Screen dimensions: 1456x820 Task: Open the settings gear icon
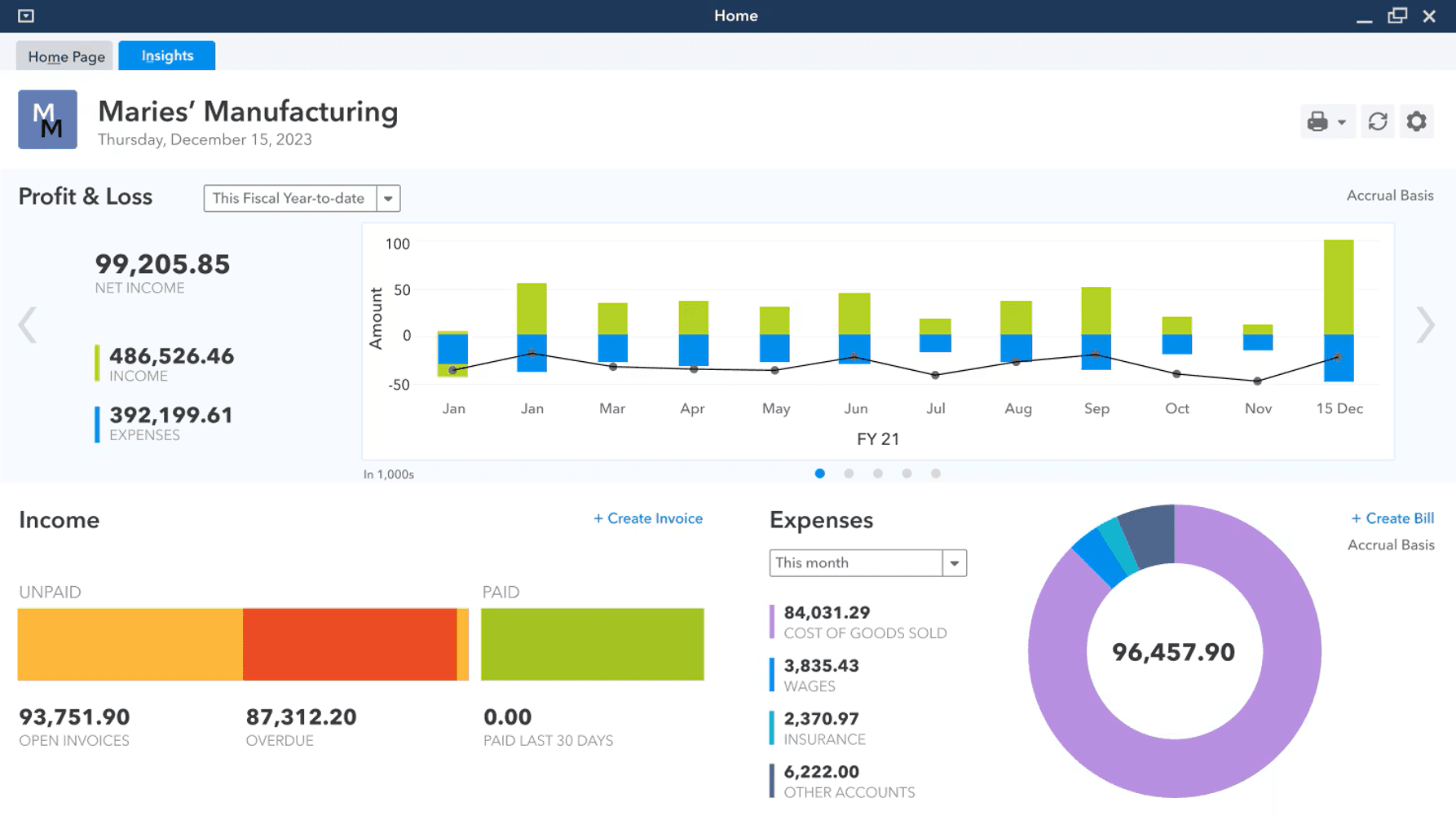(1417, 121)
